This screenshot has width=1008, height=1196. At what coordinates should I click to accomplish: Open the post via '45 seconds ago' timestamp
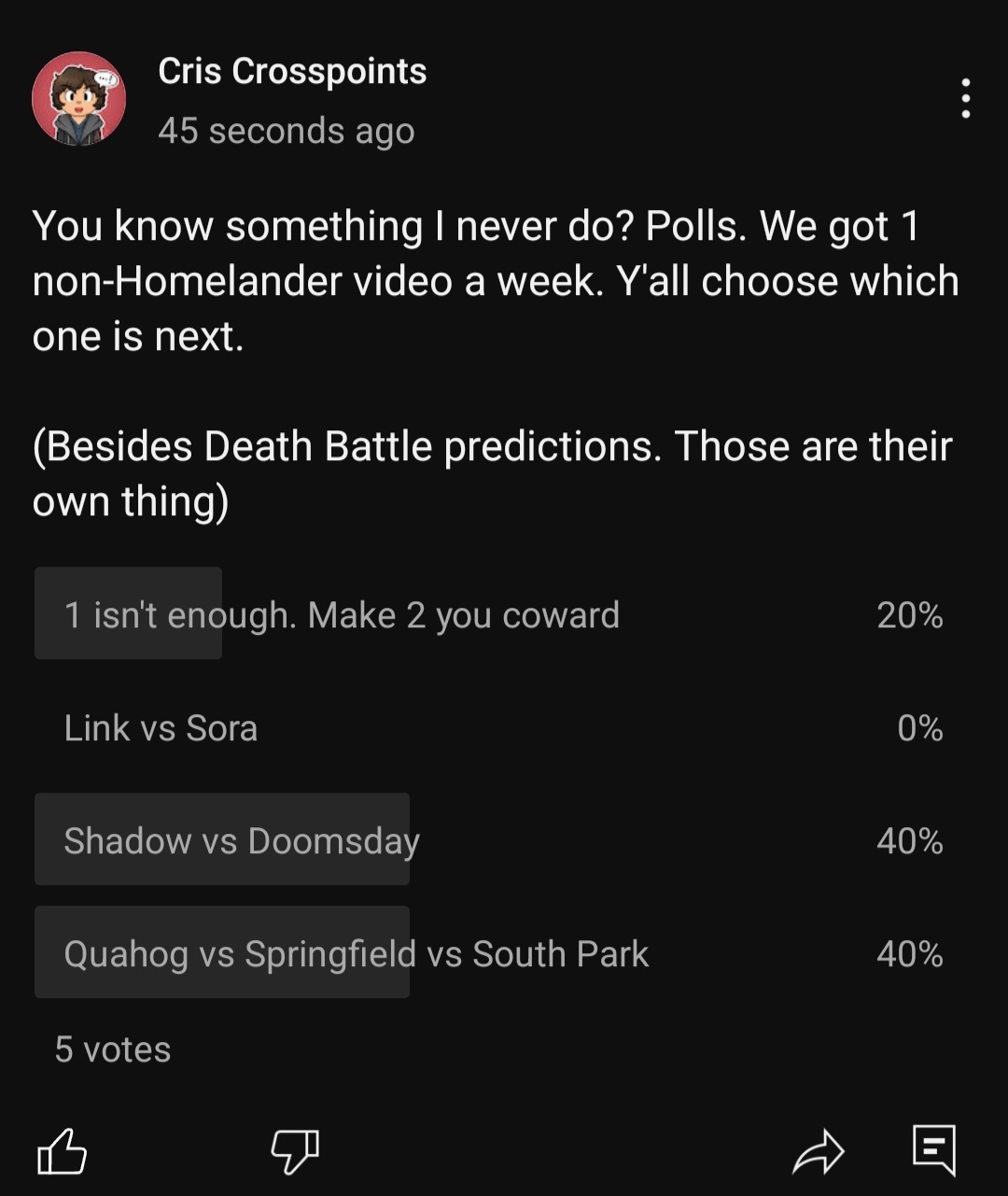(x=286, y=131)
